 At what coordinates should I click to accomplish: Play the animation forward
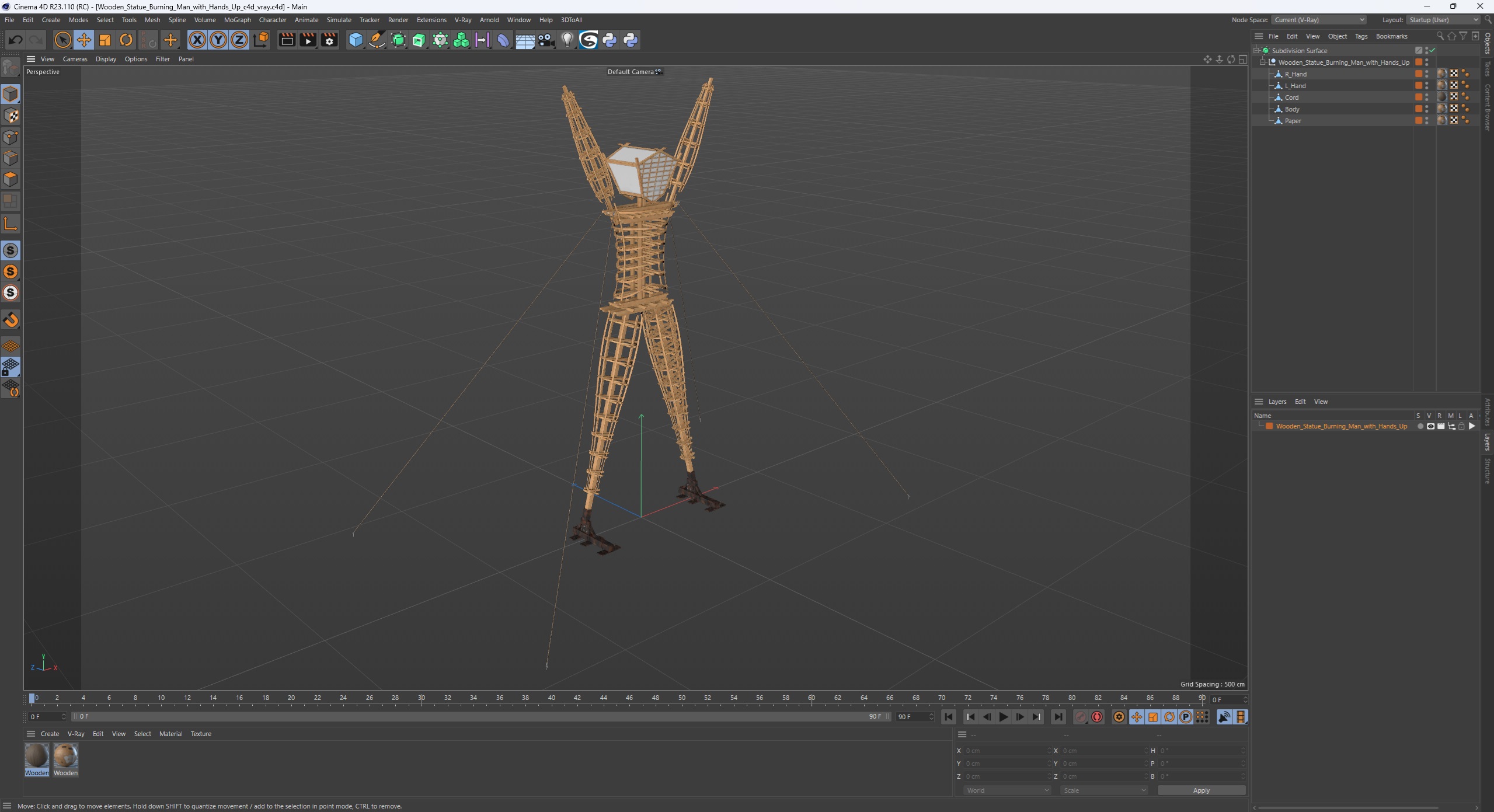click(1003, 717)
